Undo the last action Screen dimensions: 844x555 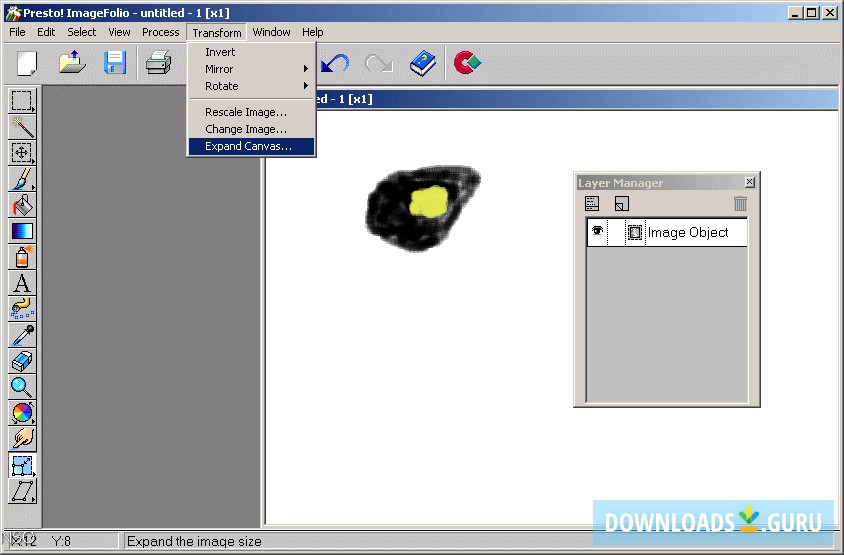point(335,63)
